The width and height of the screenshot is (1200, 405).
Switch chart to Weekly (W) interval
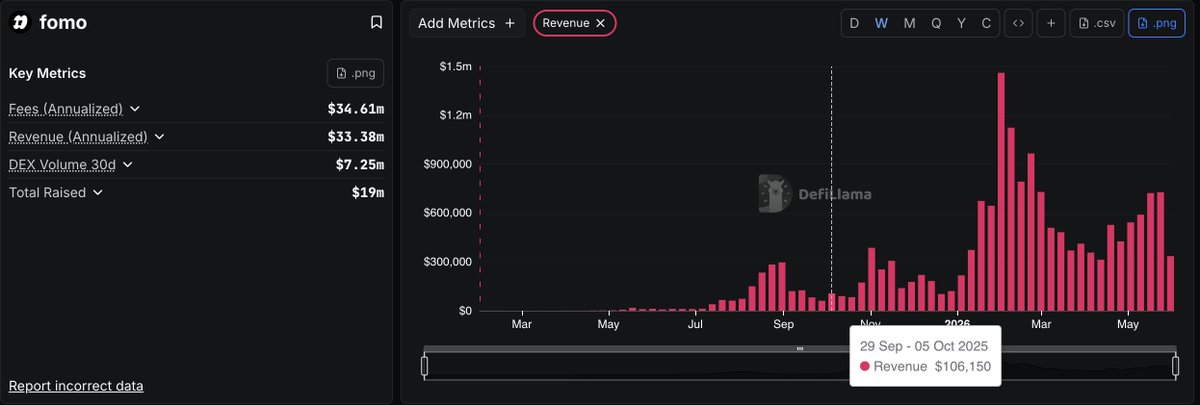coord(881,23)
